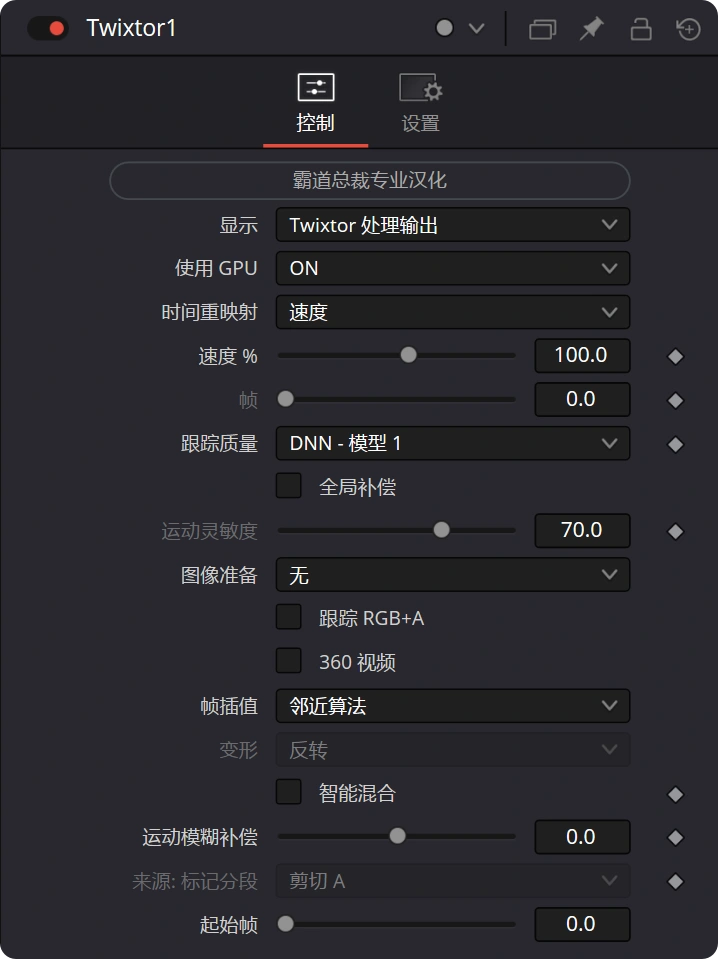
Task: Switch to the 控制 tab
Action: point(316,103)
